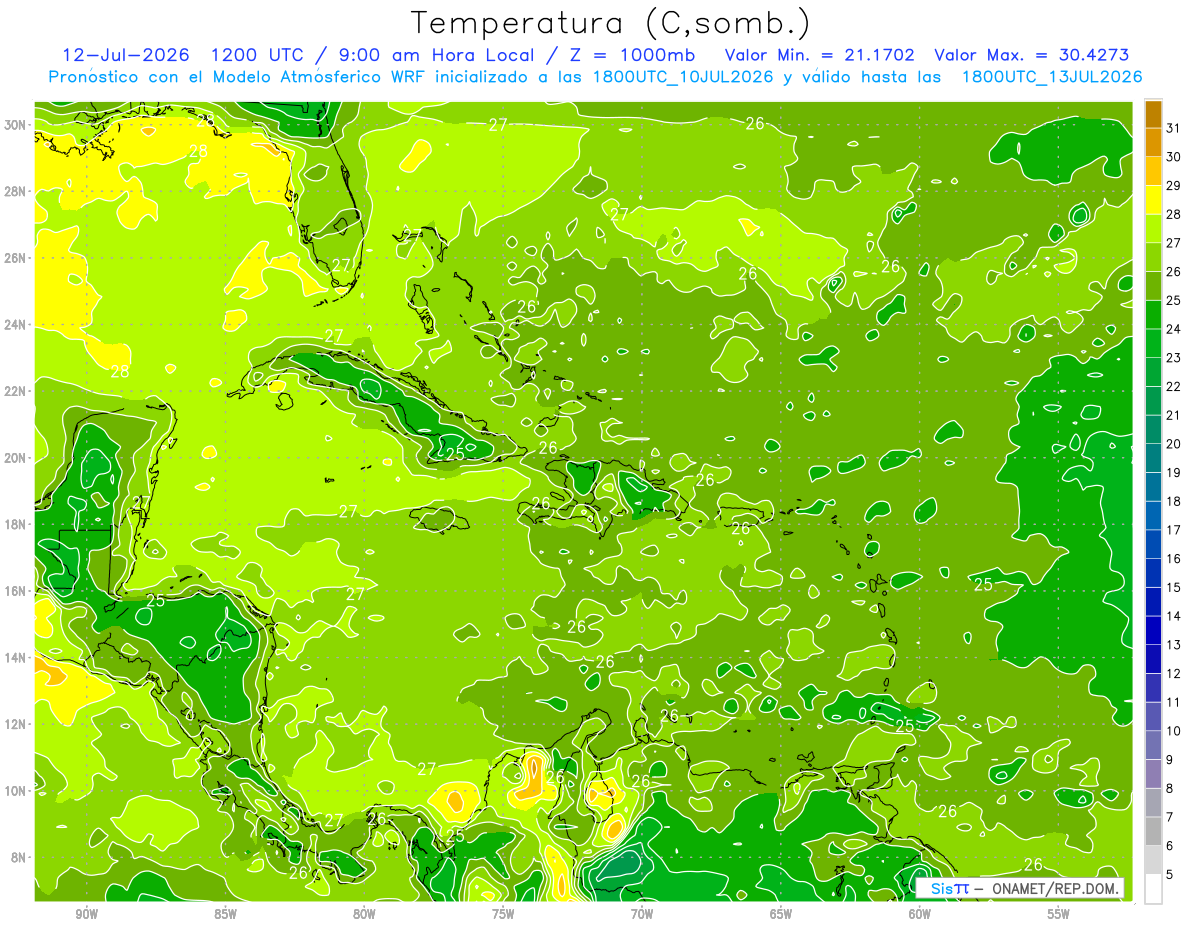The height and width of the screenshot is (927, 1200).
Task: Click the legend value '31'
Action: coord(1174,128)
